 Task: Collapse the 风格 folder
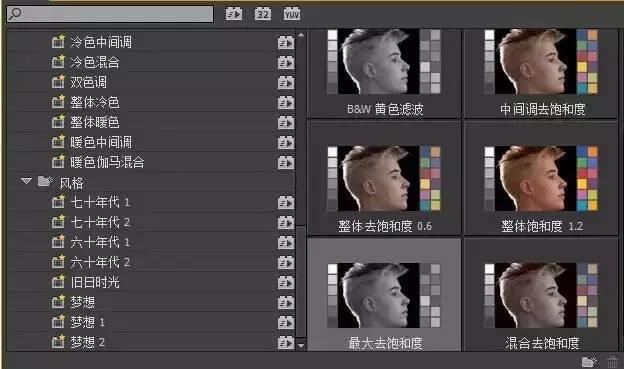(26, 181)
